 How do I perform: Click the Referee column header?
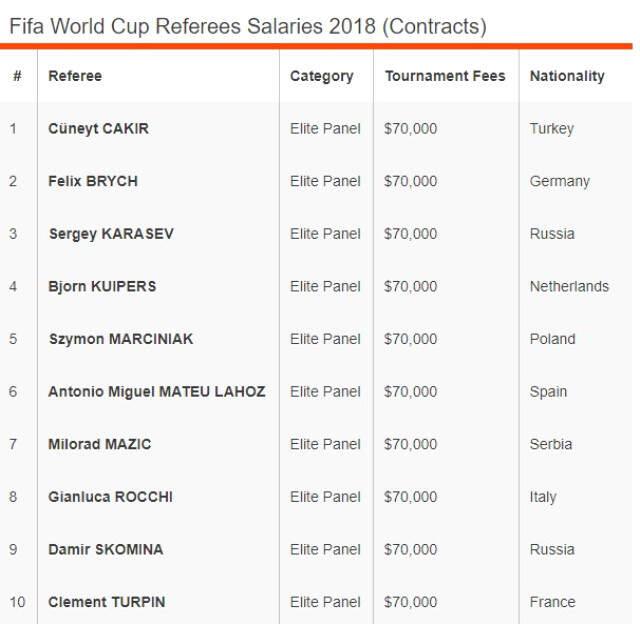tap(75, 76)
